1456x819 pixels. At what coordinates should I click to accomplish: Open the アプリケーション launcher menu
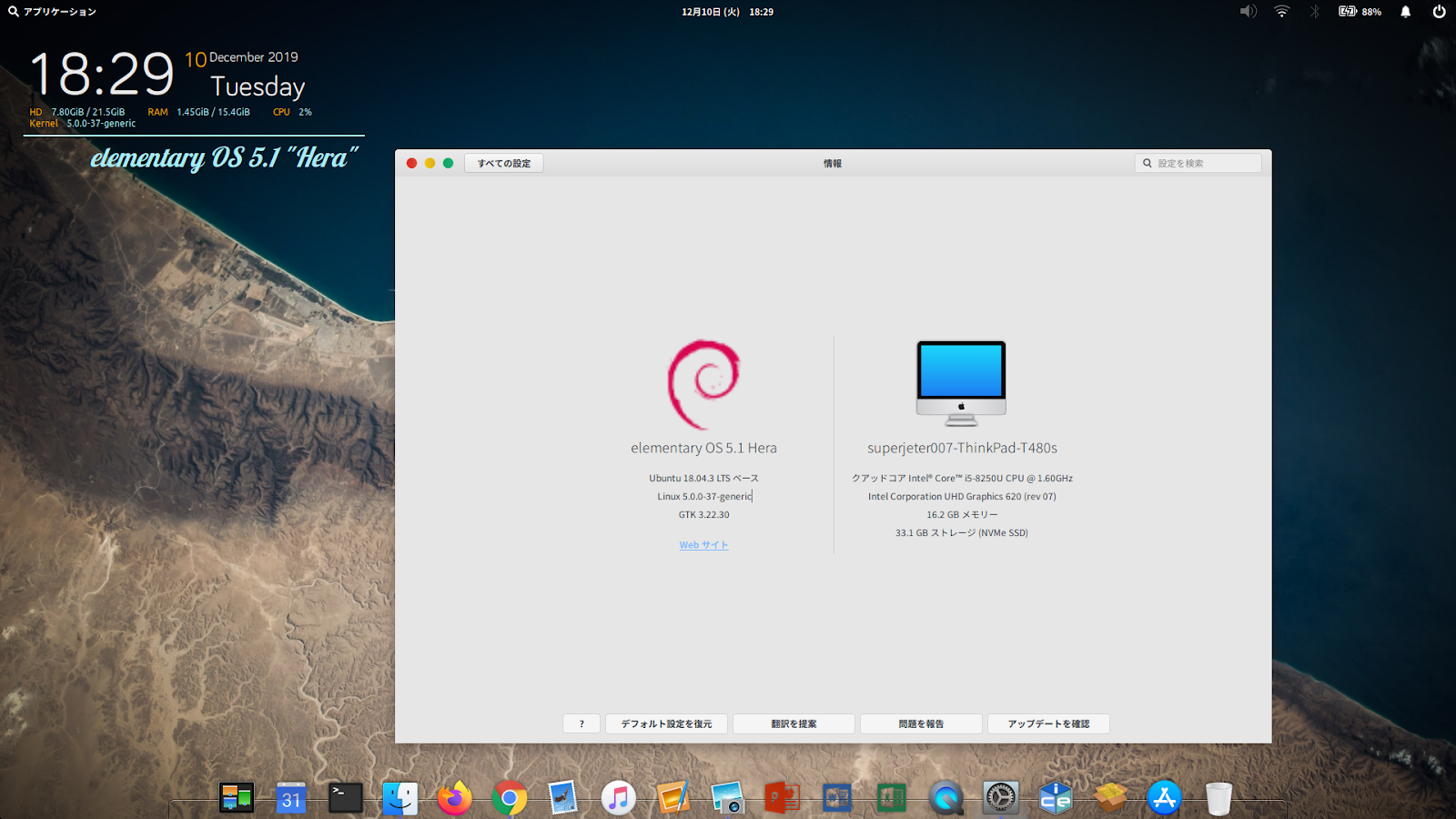[x=52, y=12]
